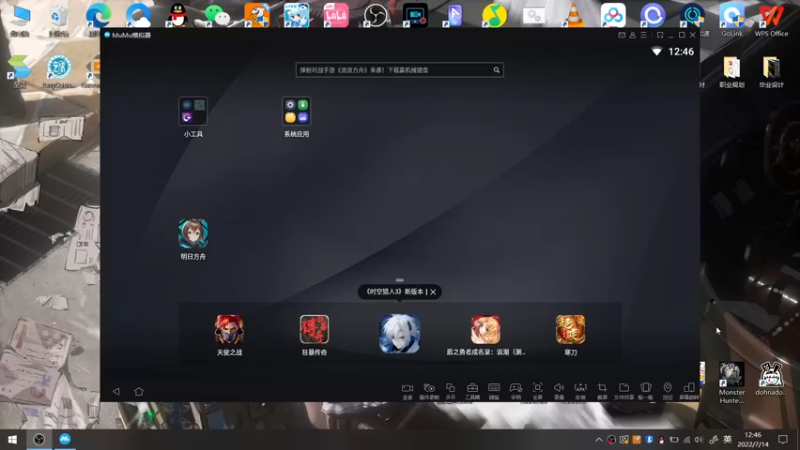Click the MuMu模拟器 title text

tap(131, 35)
